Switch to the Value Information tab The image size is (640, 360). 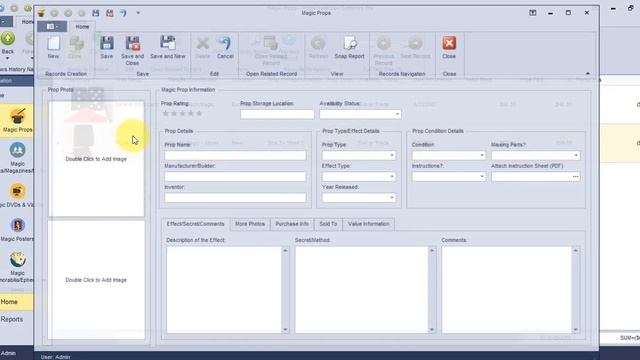pyautogui.click(x=369, y=224)
